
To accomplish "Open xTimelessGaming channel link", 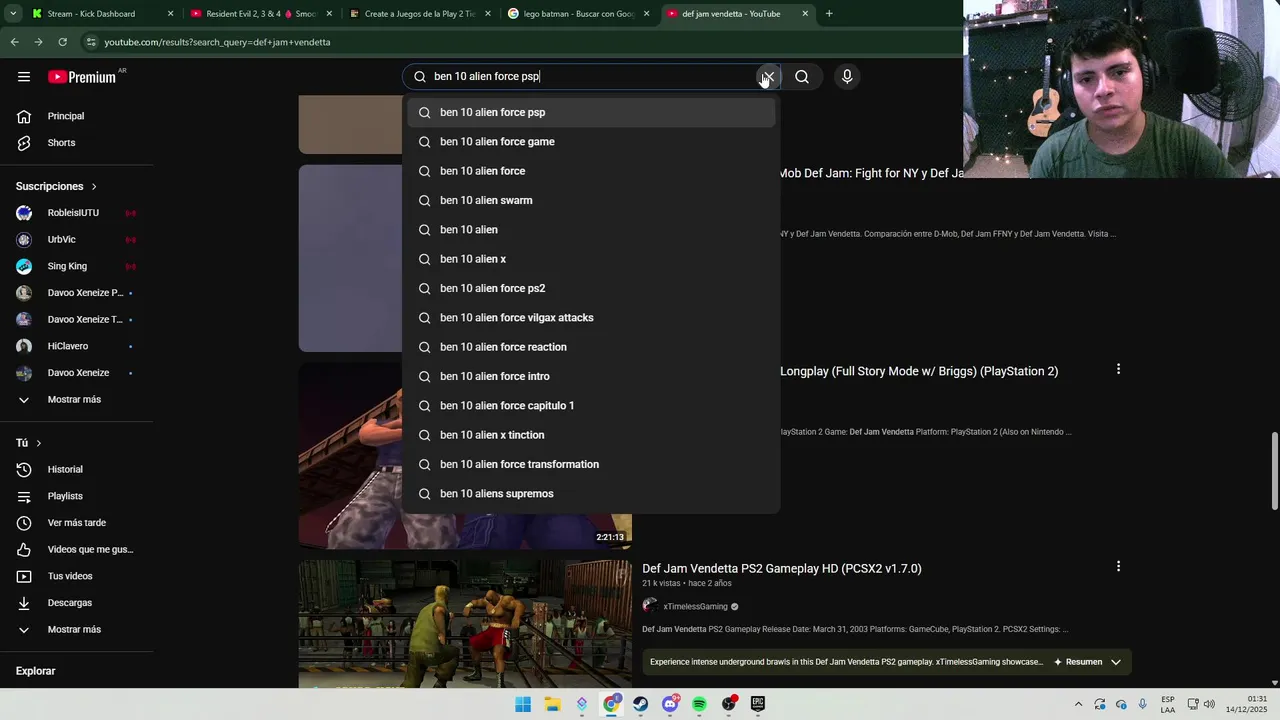I will click(695, 606).
